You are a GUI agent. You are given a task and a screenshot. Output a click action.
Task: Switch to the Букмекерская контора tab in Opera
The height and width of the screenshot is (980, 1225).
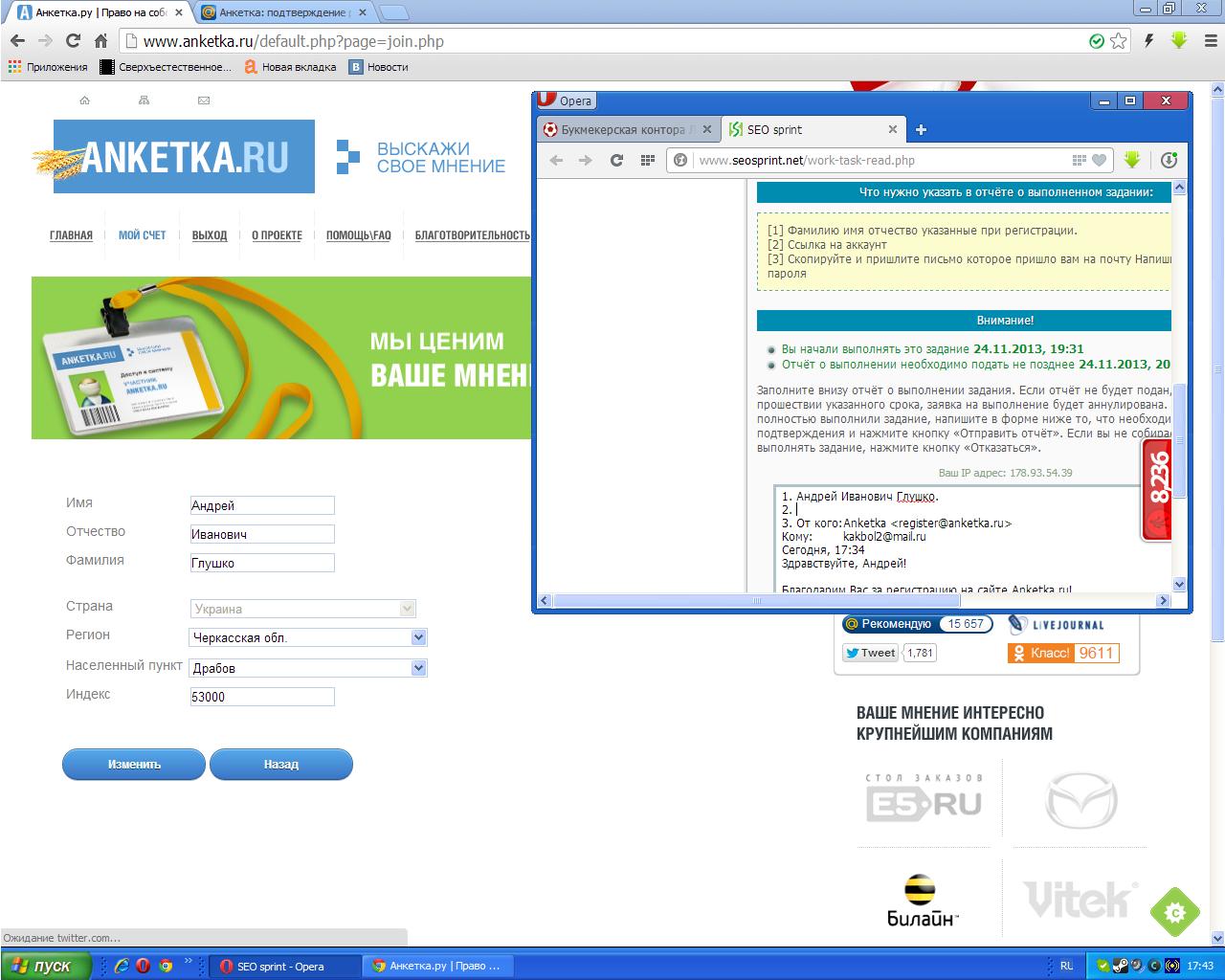628,130
